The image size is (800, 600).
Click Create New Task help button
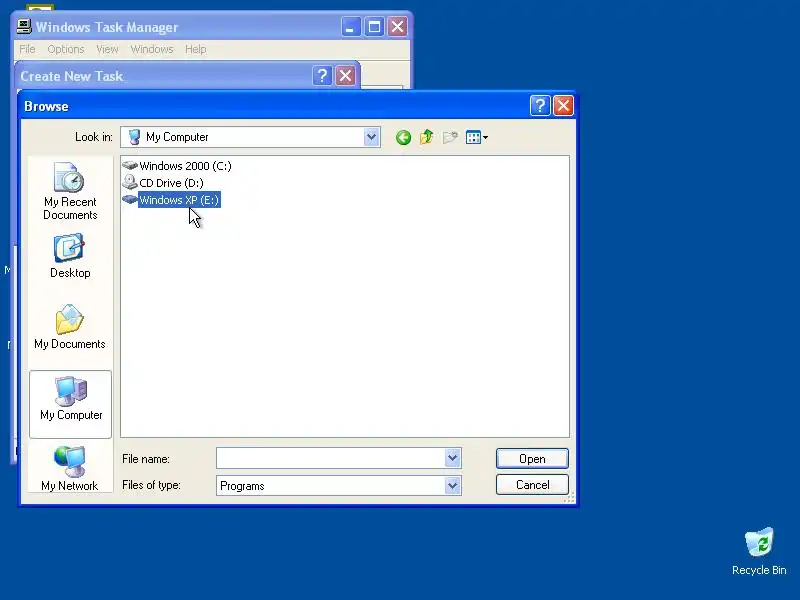322,76
